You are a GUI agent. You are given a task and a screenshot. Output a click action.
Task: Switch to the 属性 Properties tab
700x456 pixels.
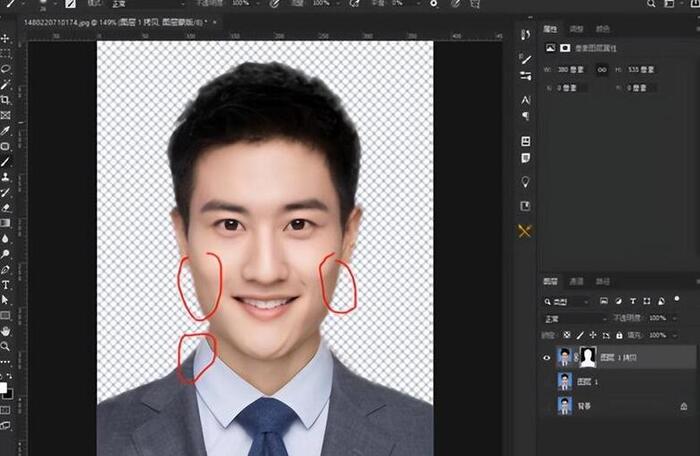[x=550, y=29]
